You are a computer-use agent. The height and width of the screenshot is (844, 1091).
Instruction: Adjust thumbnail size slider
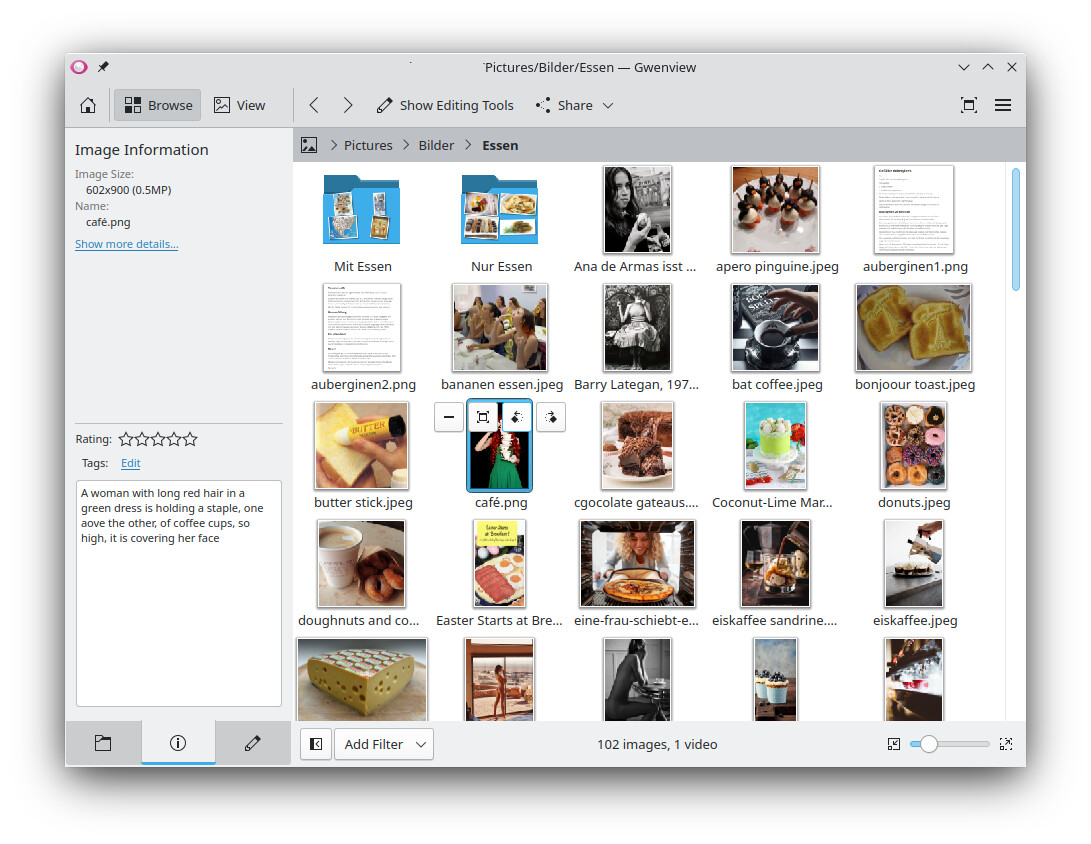coord(929,744)
